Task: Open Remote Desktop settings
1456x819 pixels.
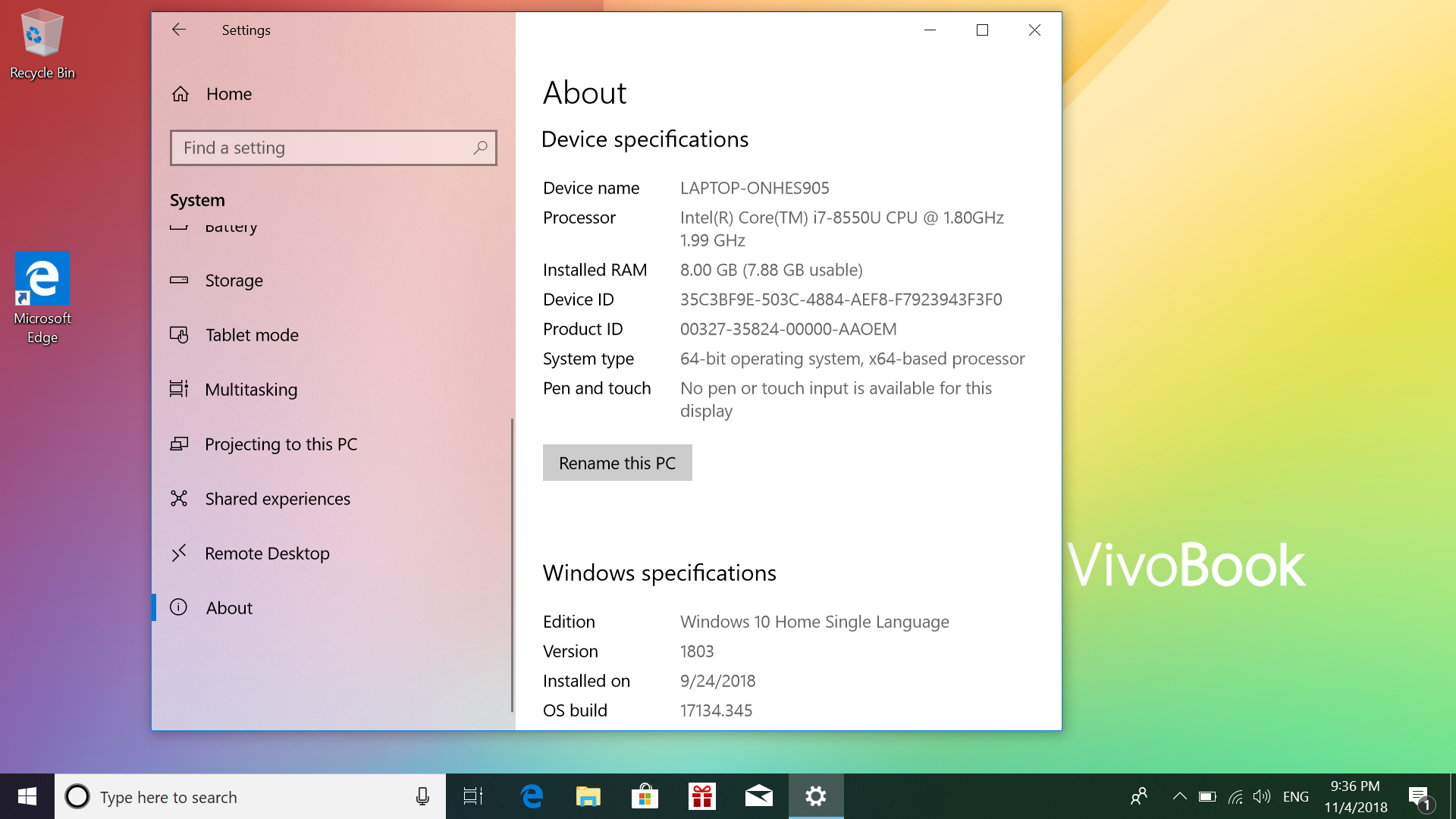Action: [334, 554]
